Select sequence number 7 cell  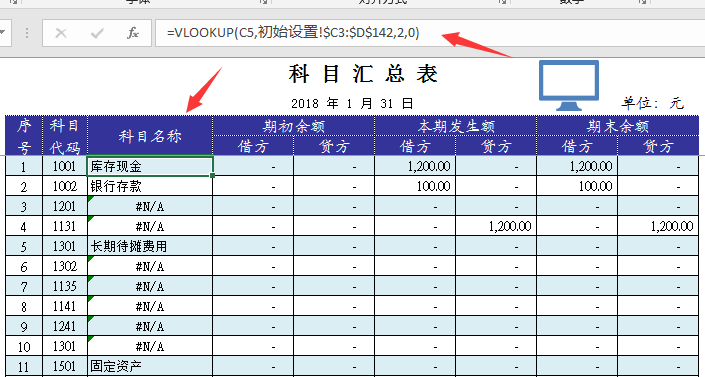pyautogui.click(x=24, y=286)
